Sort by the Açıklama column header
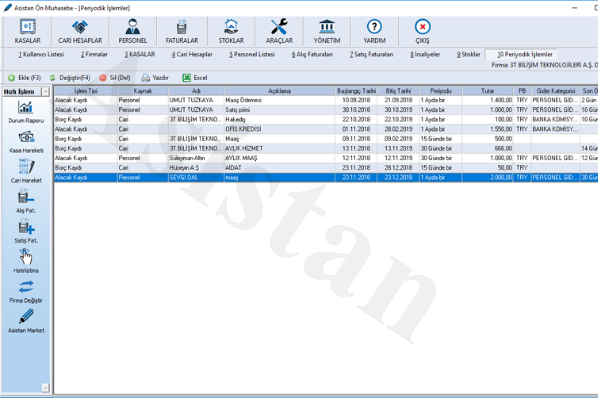This screenshot has height=398, width=598. 280,91
